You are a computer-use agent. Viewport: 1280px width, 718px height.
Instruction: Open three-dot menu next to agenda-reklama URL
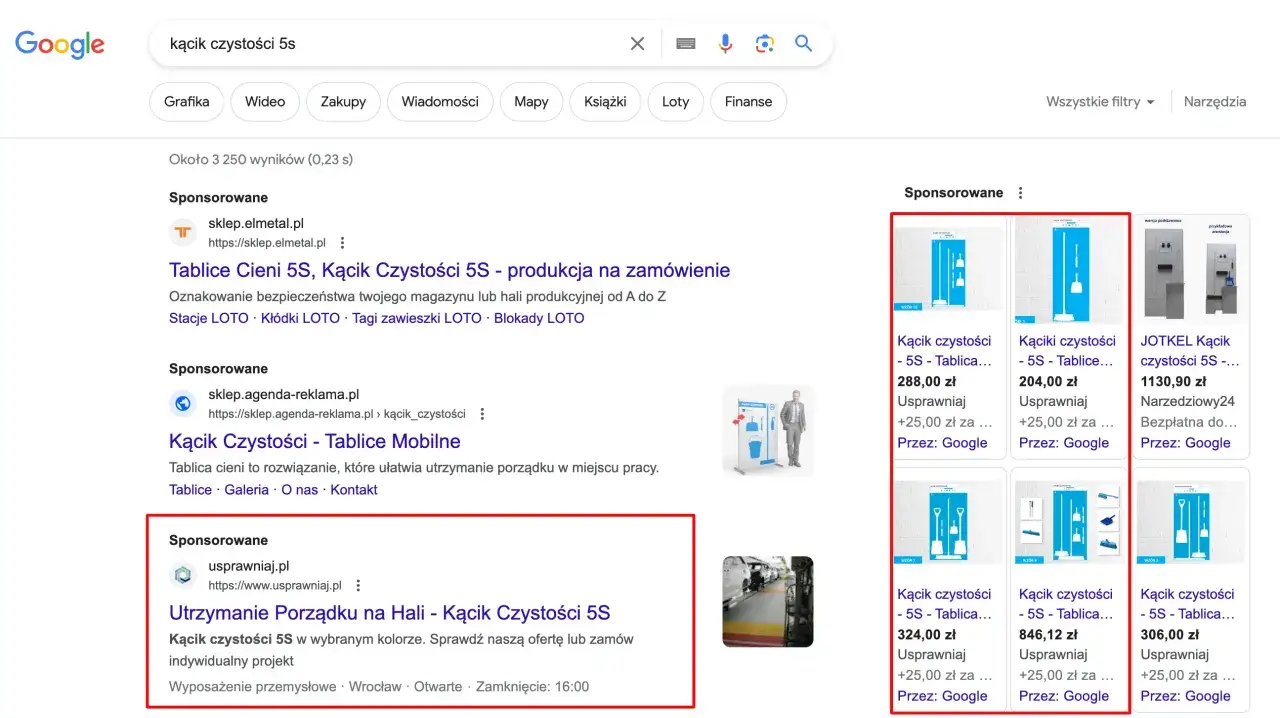482,414
